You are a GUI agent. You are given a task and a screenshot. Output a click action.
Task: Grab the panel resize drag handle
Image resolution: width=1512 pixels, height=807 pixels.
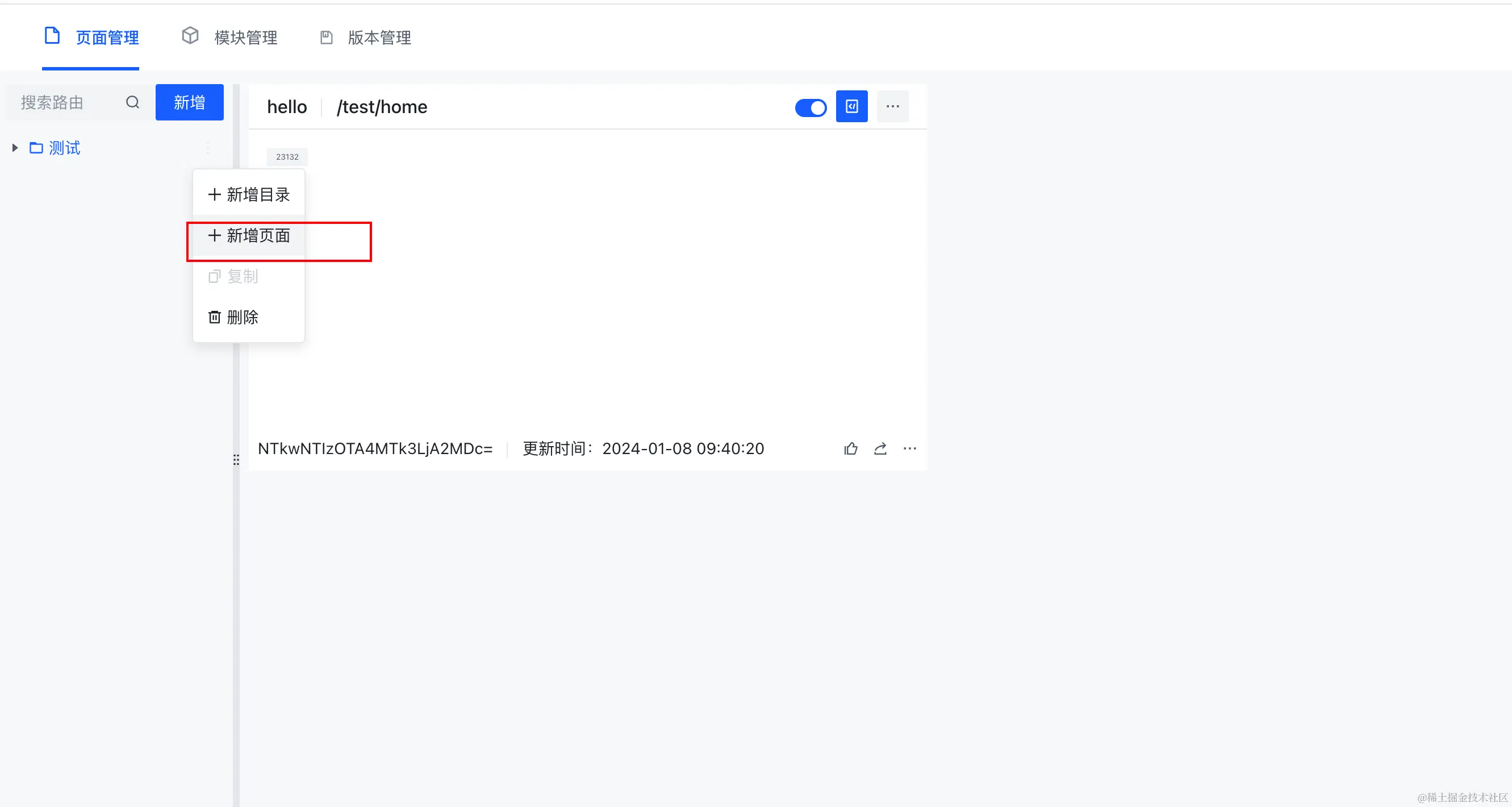coord(236,459)
